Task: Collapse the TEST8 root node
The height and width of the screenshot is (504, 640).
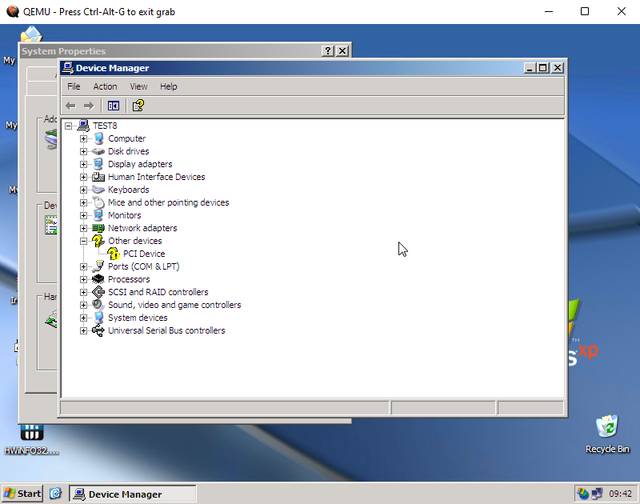Action: 69,126
